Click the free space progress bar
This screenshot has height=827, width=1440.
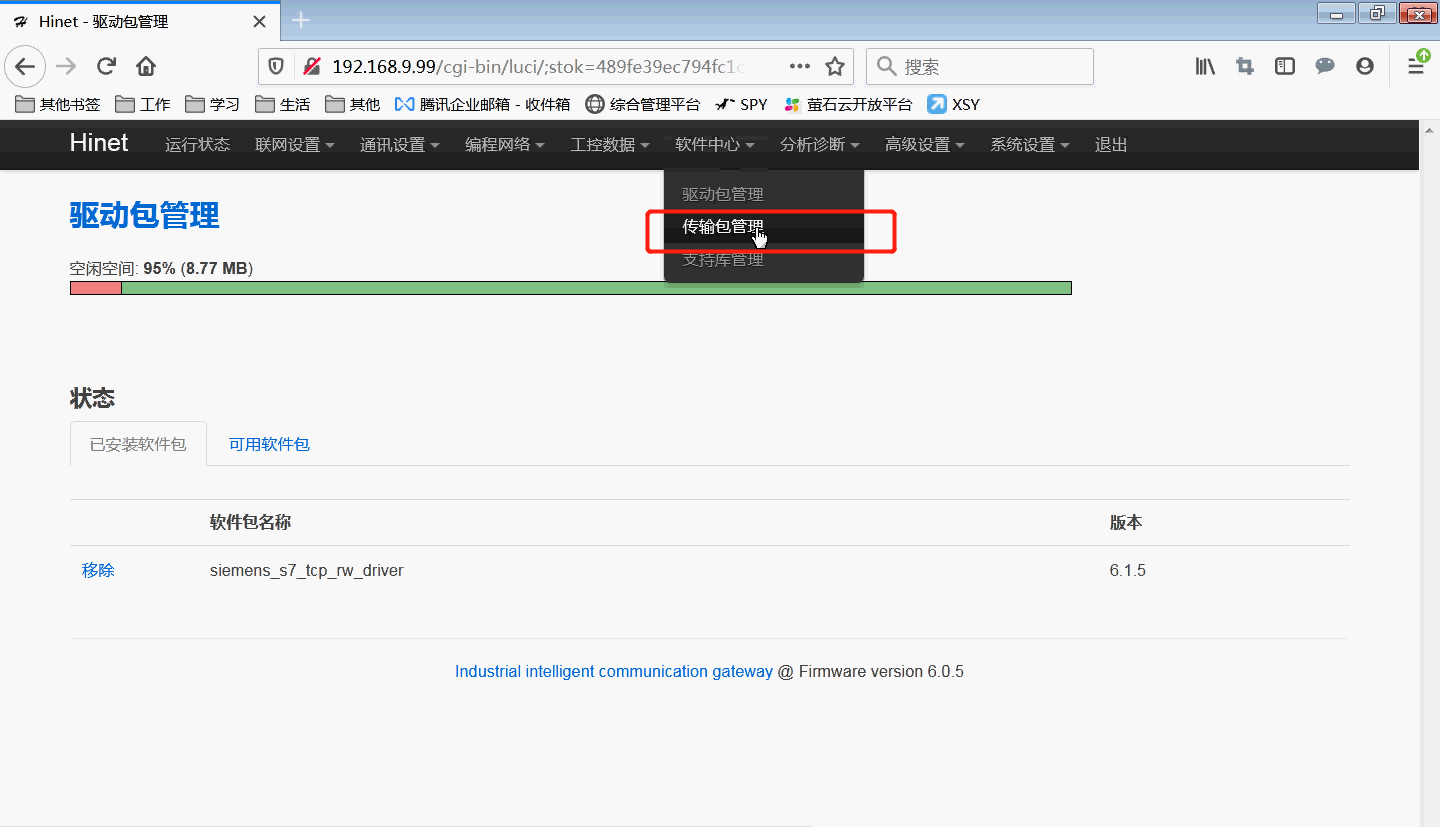pos(570,288)
